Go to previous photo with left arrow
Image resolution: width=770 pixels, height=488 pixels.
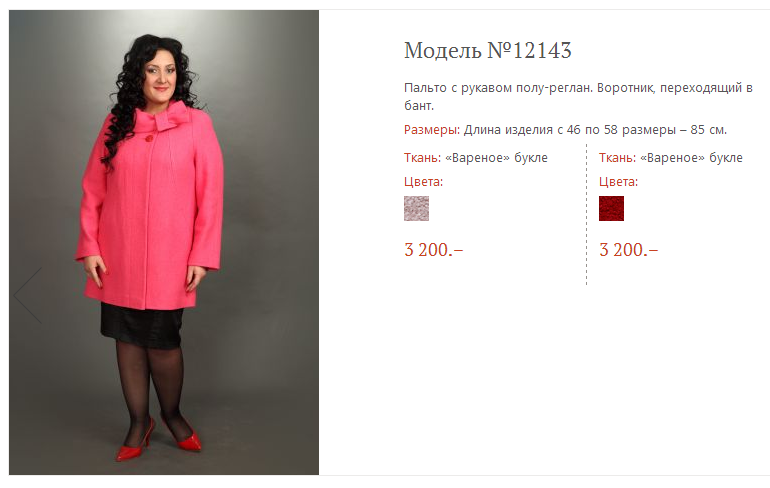click(x=28, y=295)
